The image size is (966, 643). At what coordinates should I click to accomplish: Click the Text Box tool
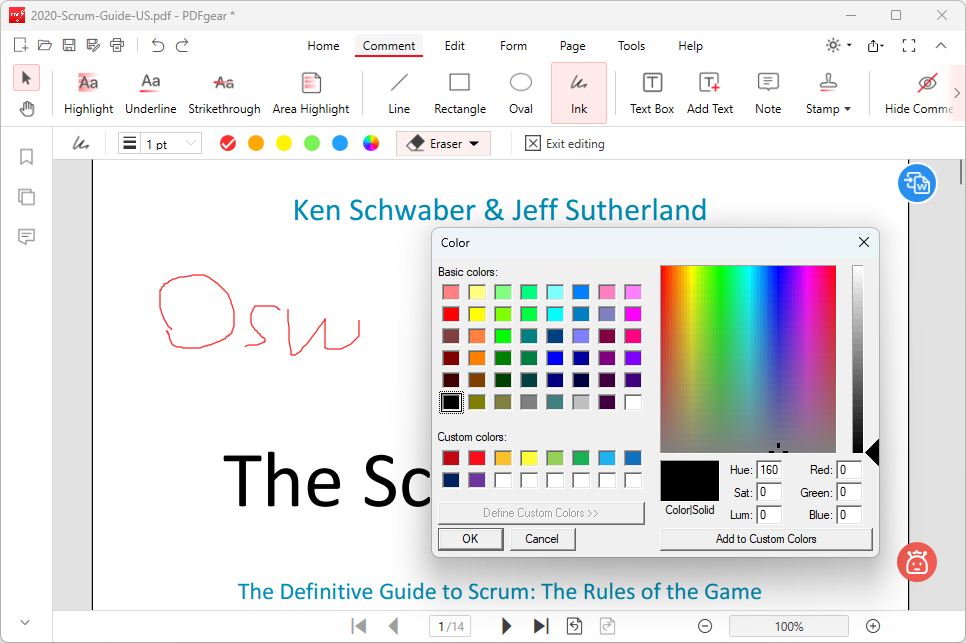(x=651, y=93)
